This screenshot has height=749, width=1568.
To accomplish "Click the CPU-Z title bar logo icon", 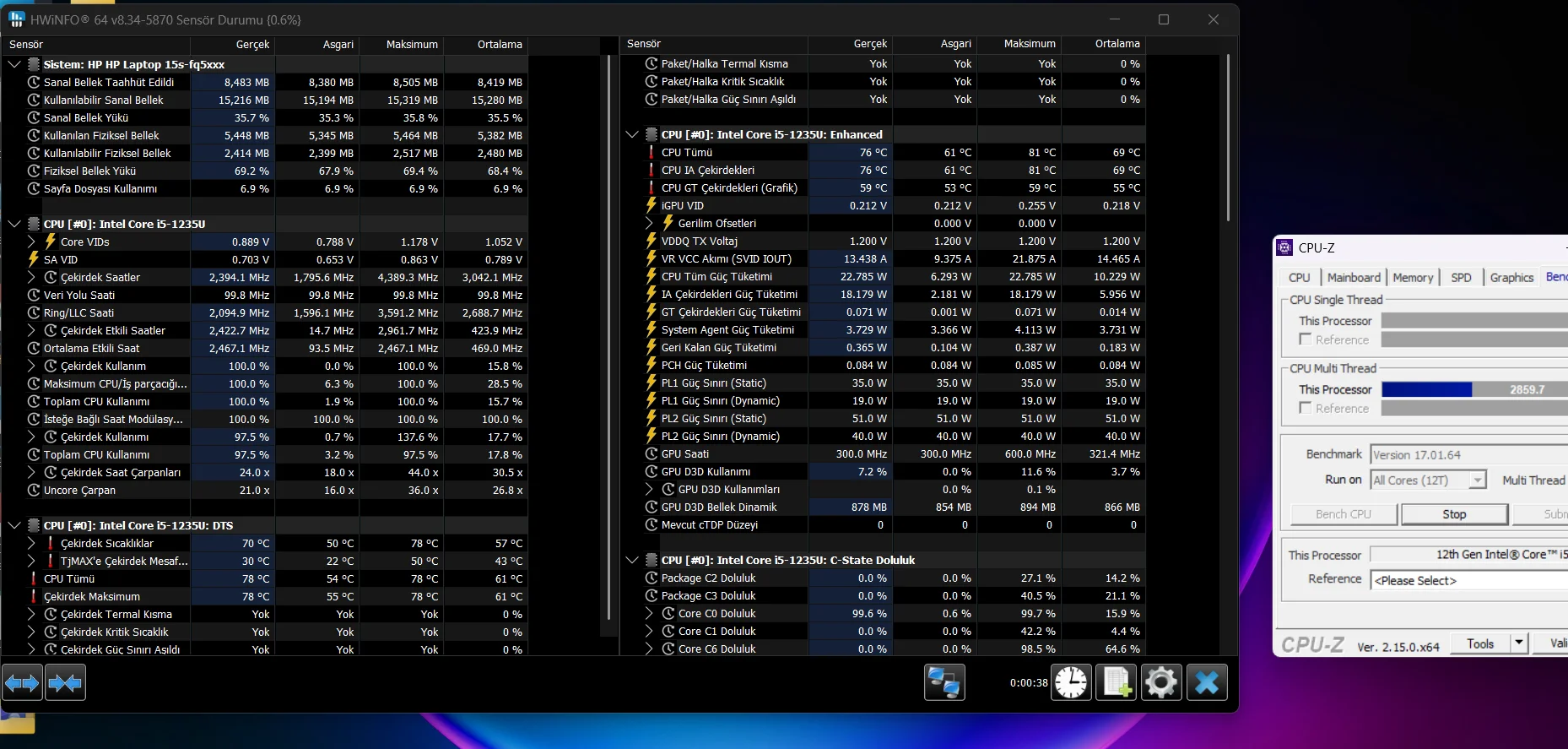I will click(x=1285, y=247).
